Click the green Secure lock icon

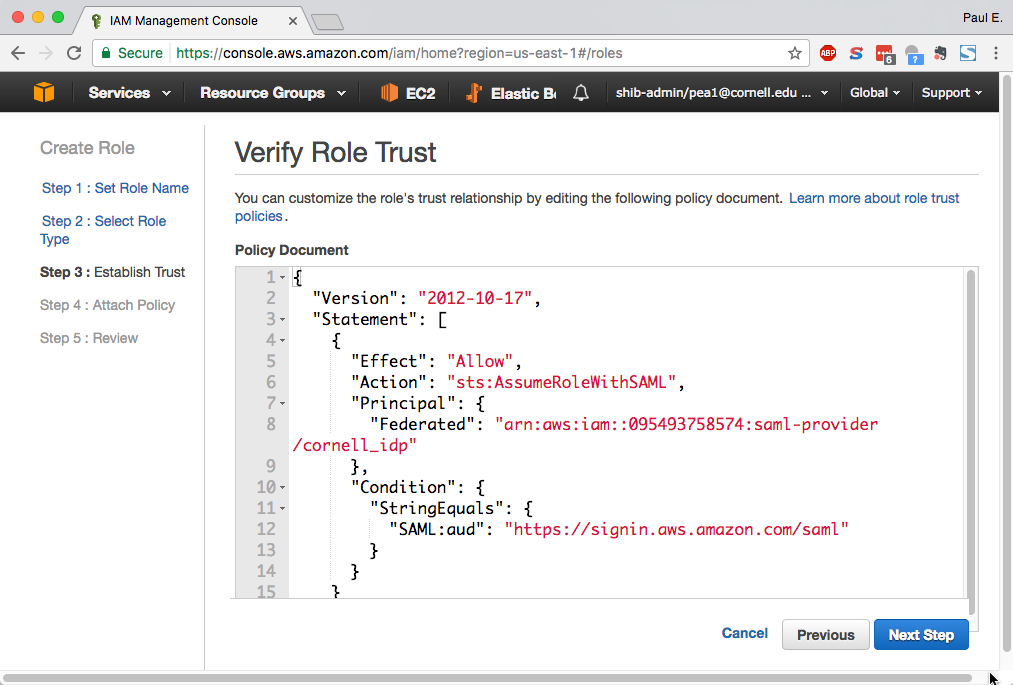click(x=106, y=53)
